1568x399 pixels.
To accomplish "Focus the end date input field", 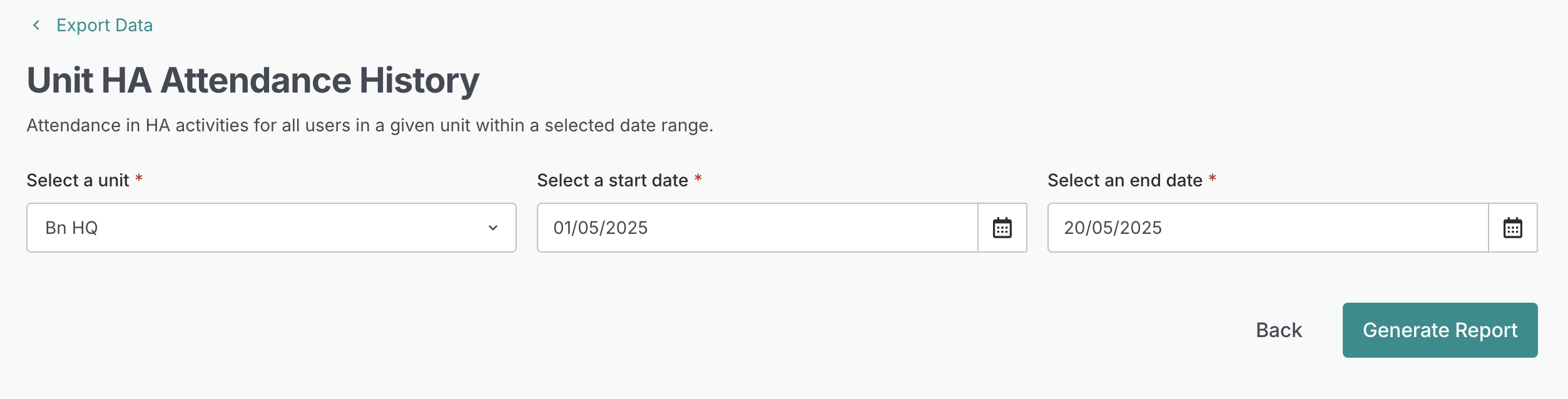I will pos(1268,228).
